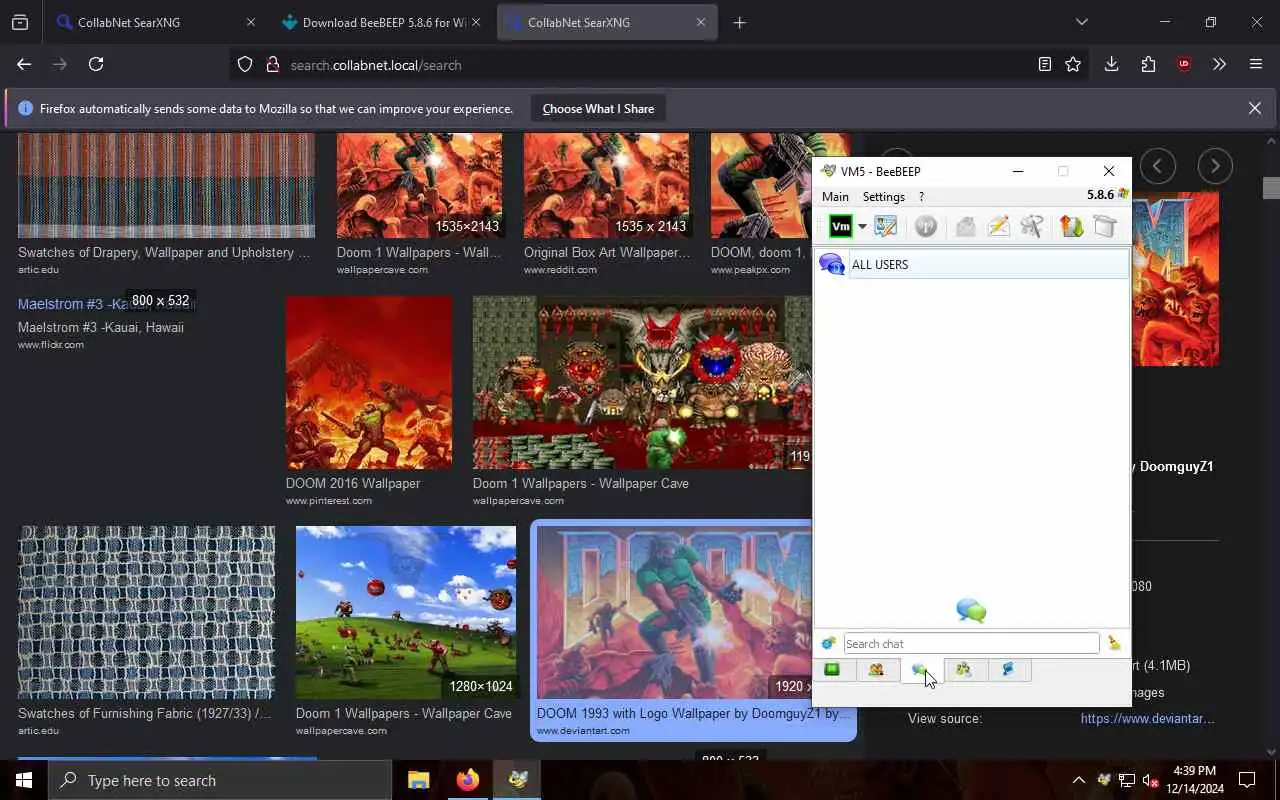
Task: Click the gray broadcast search users icon
Action: [x=926, y=227]
